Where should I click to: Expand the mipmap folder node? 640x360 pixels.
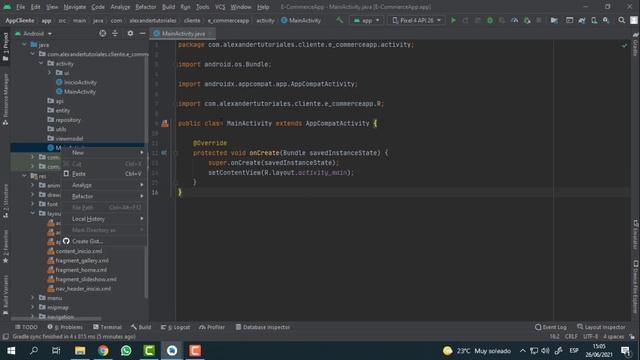coord(33,307)
